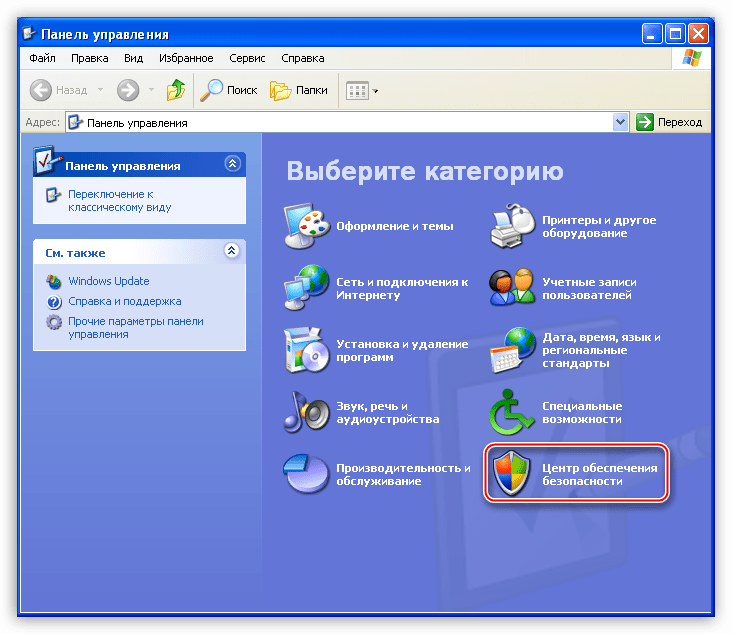Open the Performance and Maintenance pie chart icon
Viewport: 732px width, 634px height.
click(x=306, y=473)
